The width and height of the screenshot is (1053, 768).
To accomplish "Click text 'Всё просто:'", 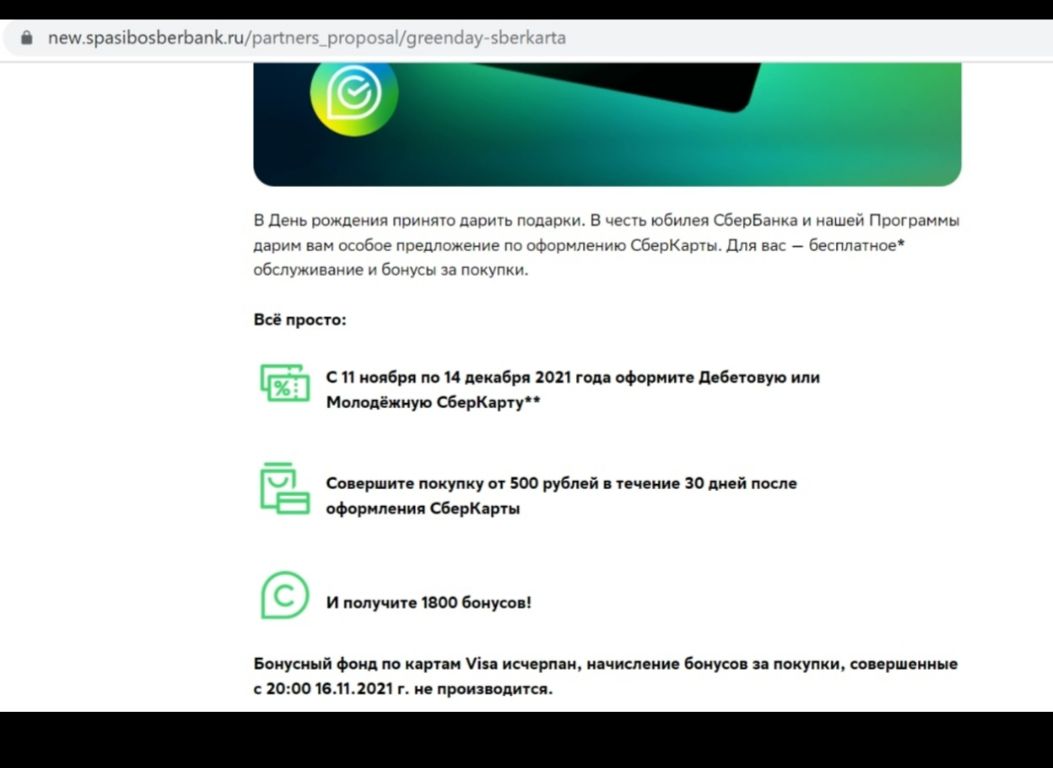I will 300,320.
